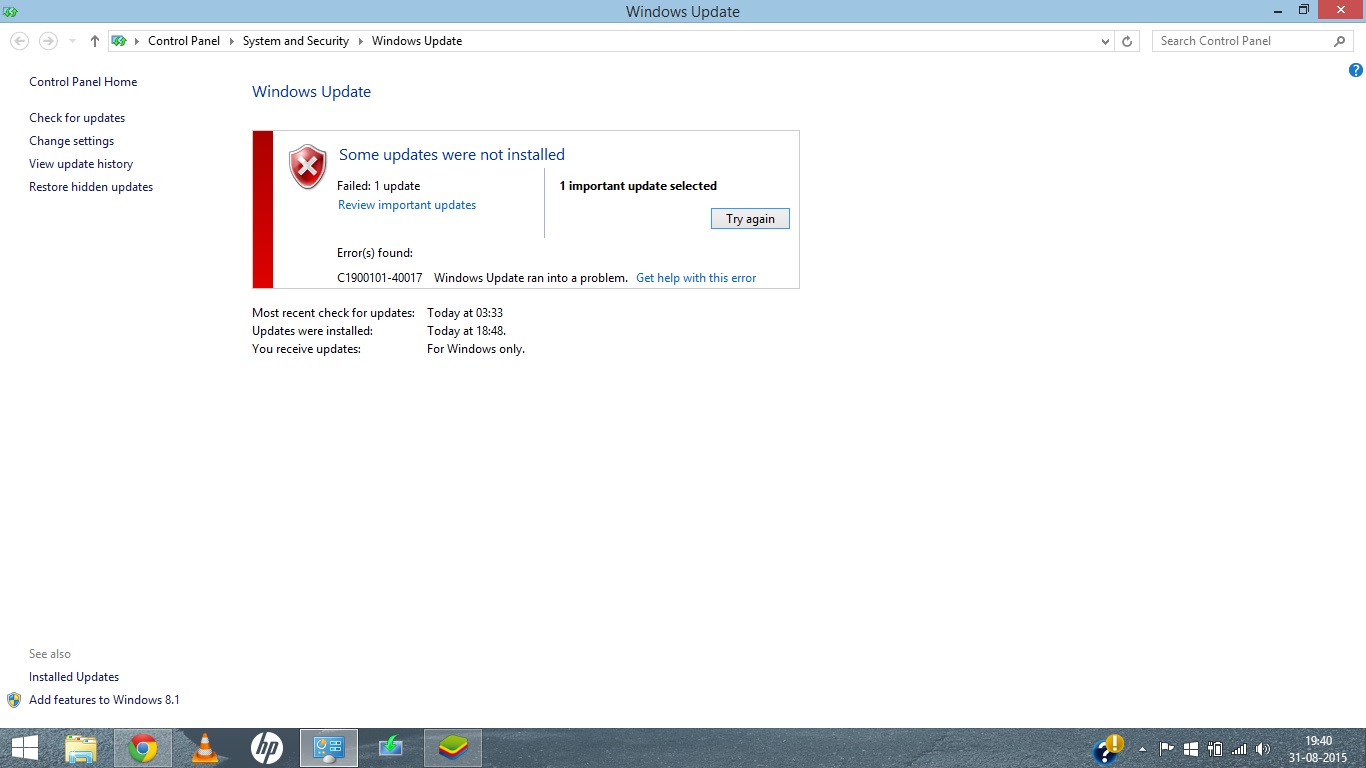The width and height of the screenshot is (1366, 768).
Task: Show hidden system tray icons
Action: [1142, 749]
